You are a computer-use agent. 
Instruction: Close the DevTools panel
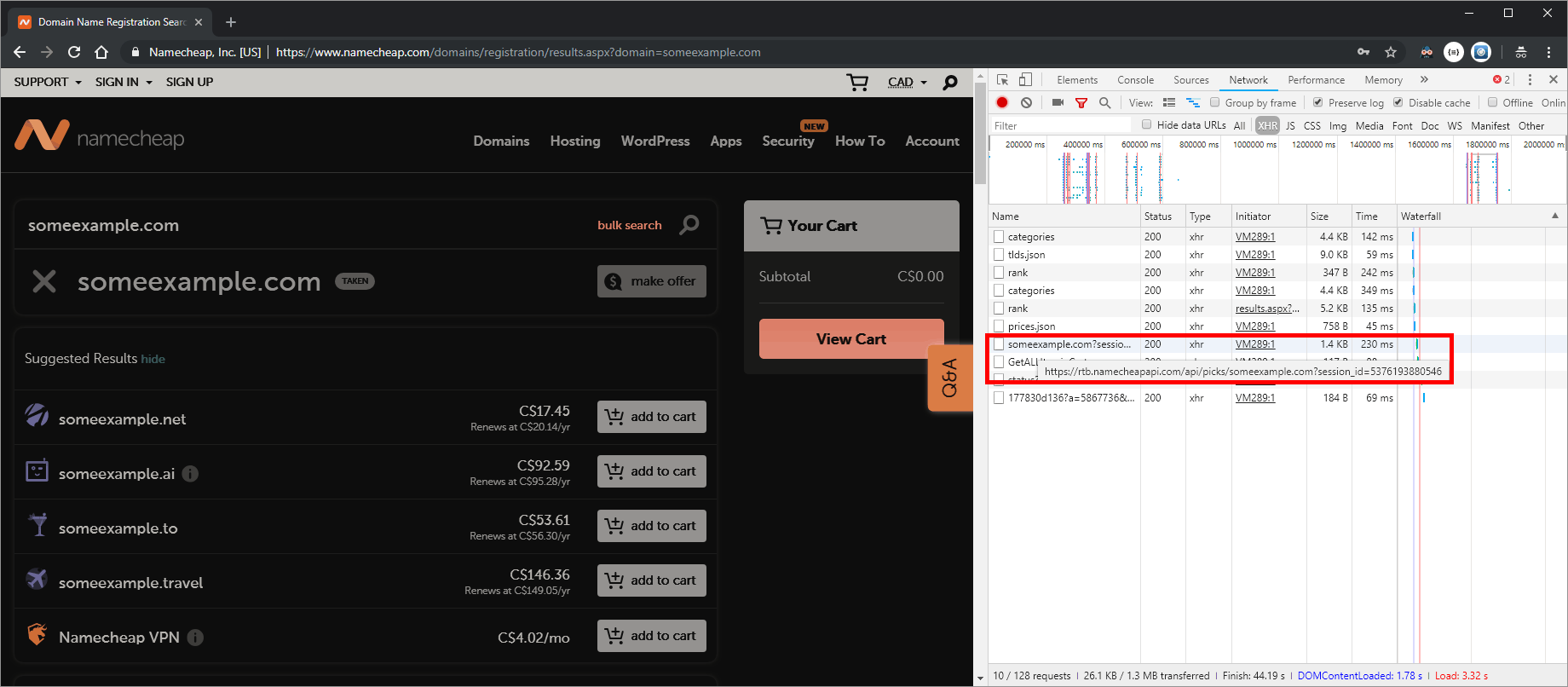click(1554, 79)
